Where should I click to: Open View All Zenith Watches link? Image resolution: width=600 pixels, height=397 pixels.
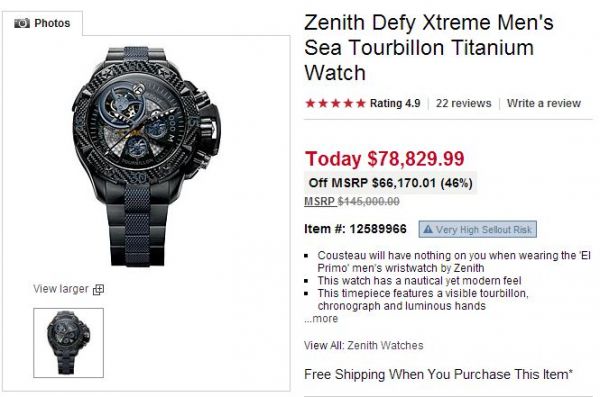(x=364, y=345)
